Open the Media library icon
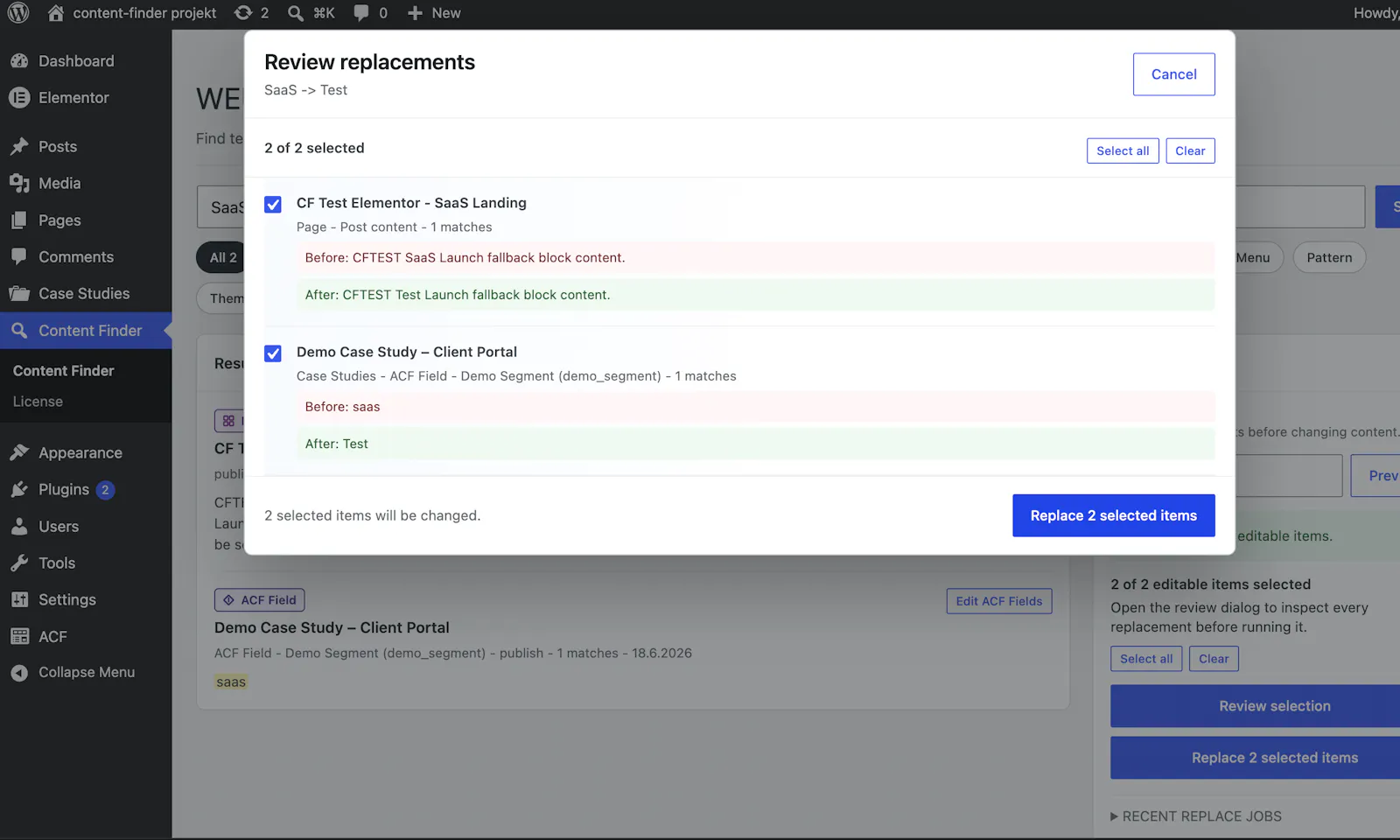The height and width of the screenshot is (840, 1400). [19, 184]
